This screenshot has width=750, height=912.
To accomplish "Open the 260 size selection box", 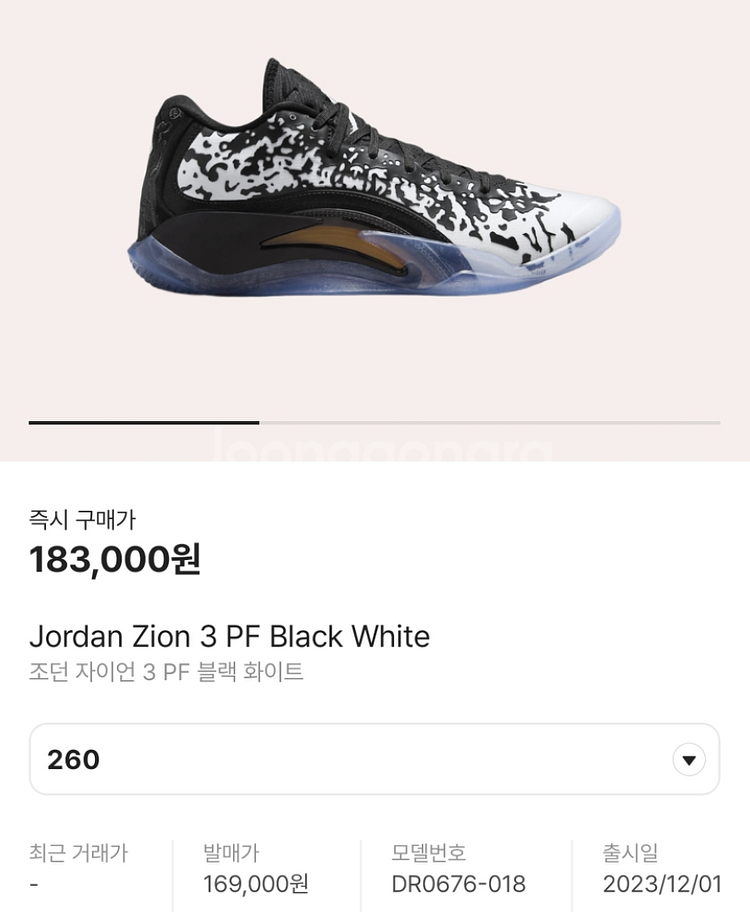I will (360, 760).
